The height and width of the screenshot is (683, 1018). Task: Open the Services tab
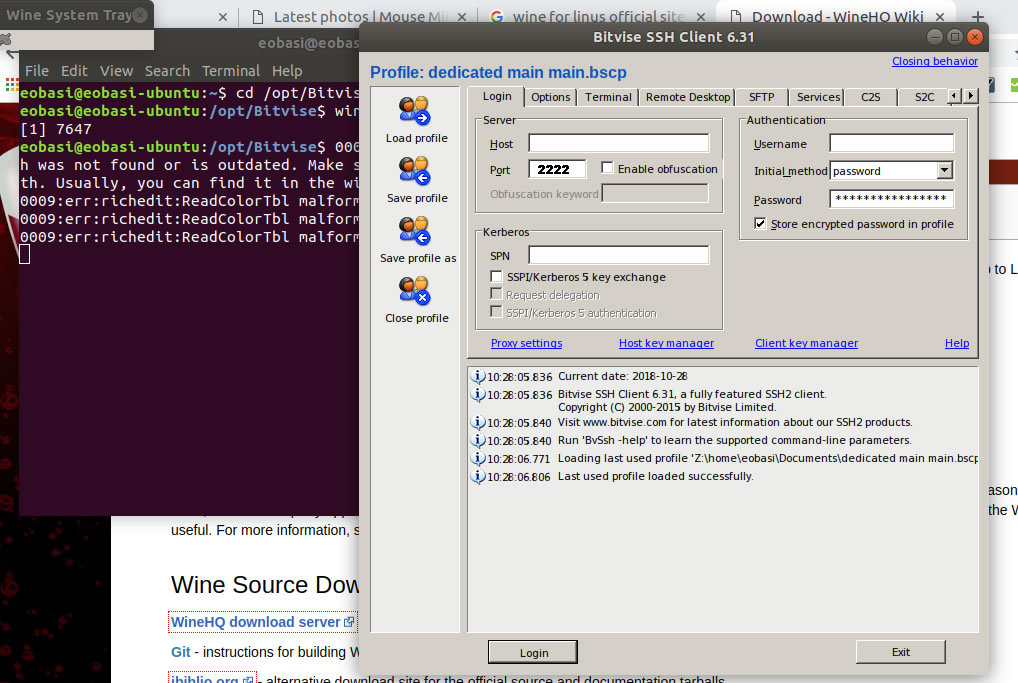818,97
